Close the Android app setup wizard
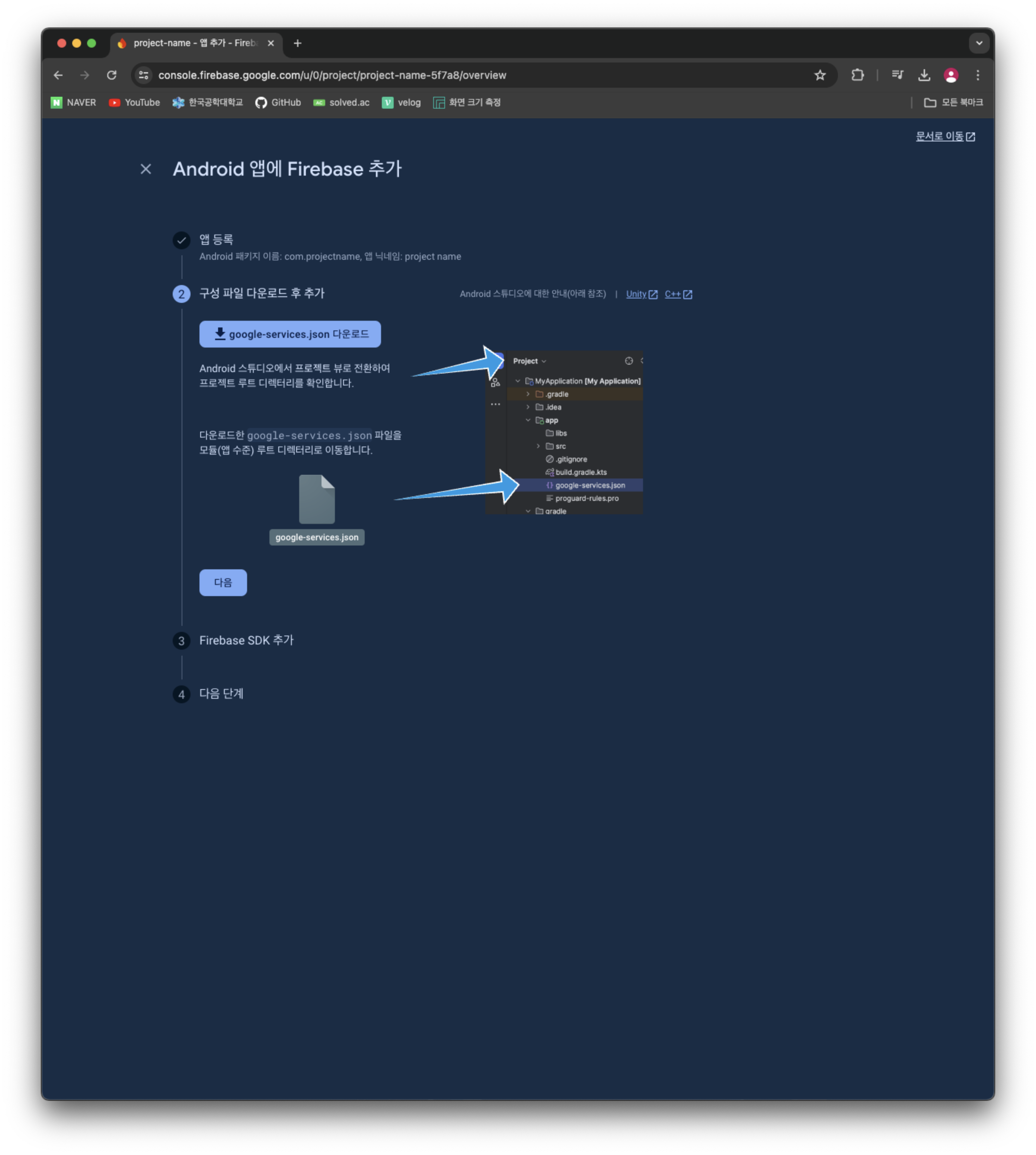 146,169
